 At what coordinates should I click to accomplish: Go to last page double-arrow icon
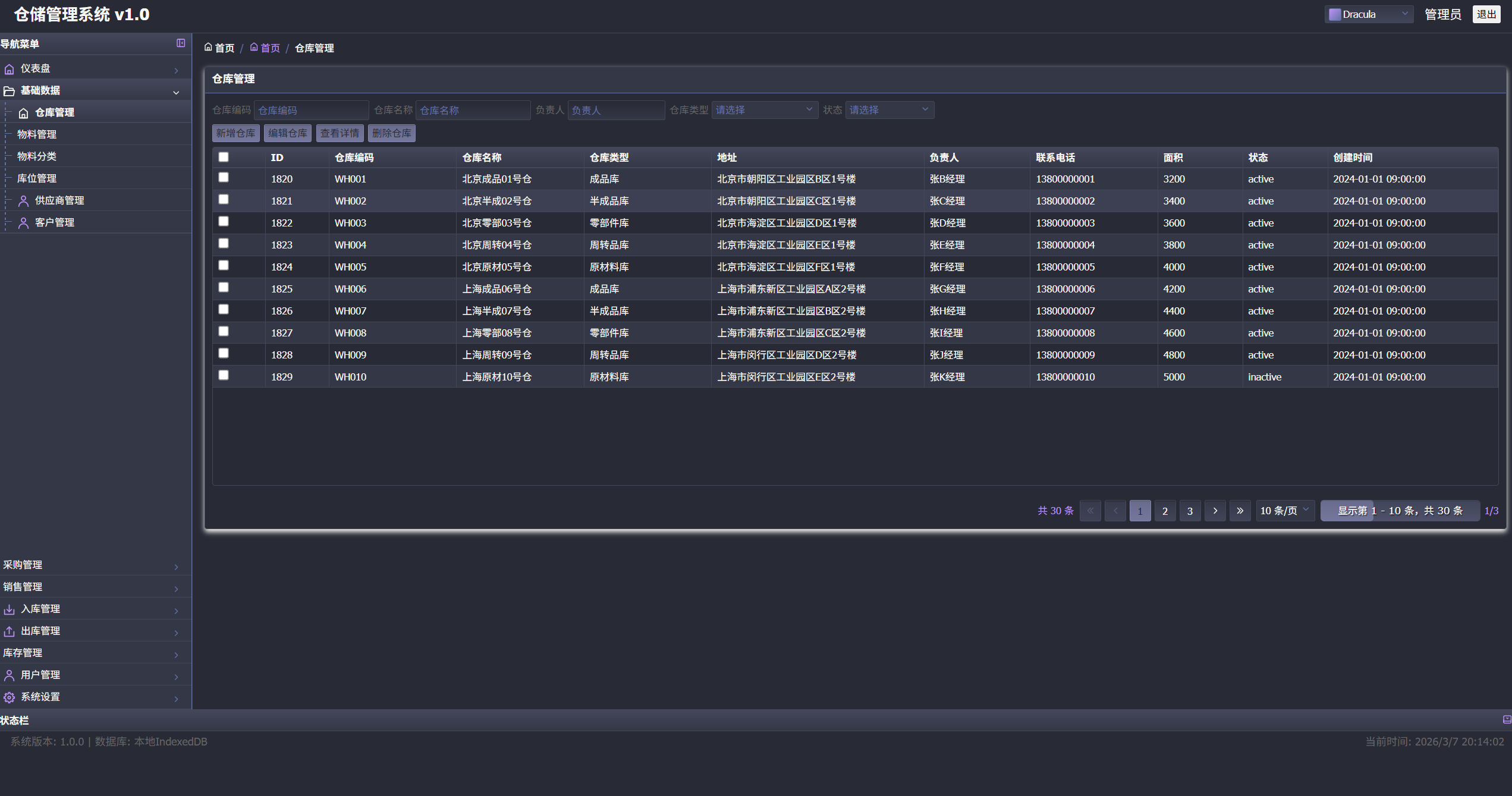click(1240, 511)
